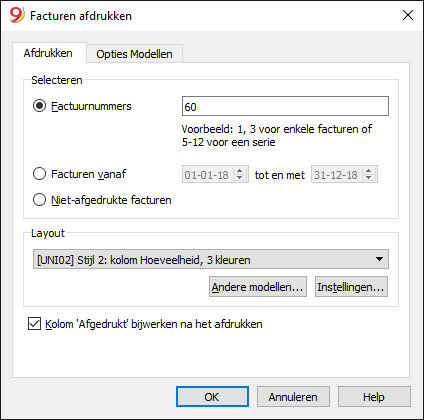The image size is (424, 420).
Task: Click the invoice number field containing 60
Action: (285, 106)
